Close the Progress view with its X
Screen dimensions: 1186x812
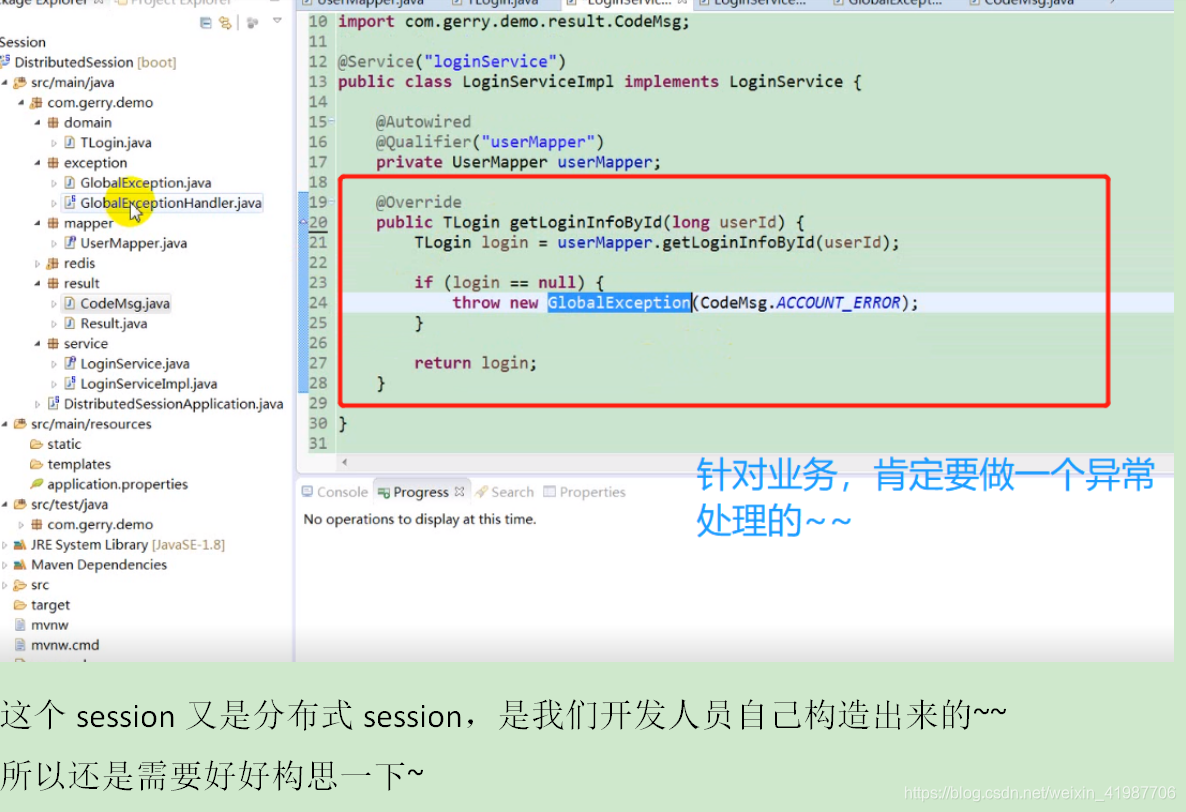coord(459,491)
